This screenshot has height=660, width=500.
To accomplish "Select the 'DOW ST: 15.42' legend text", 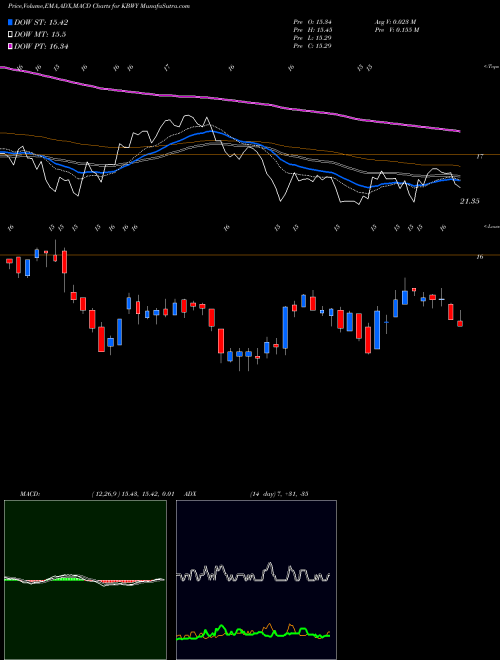I will (41, 23).
